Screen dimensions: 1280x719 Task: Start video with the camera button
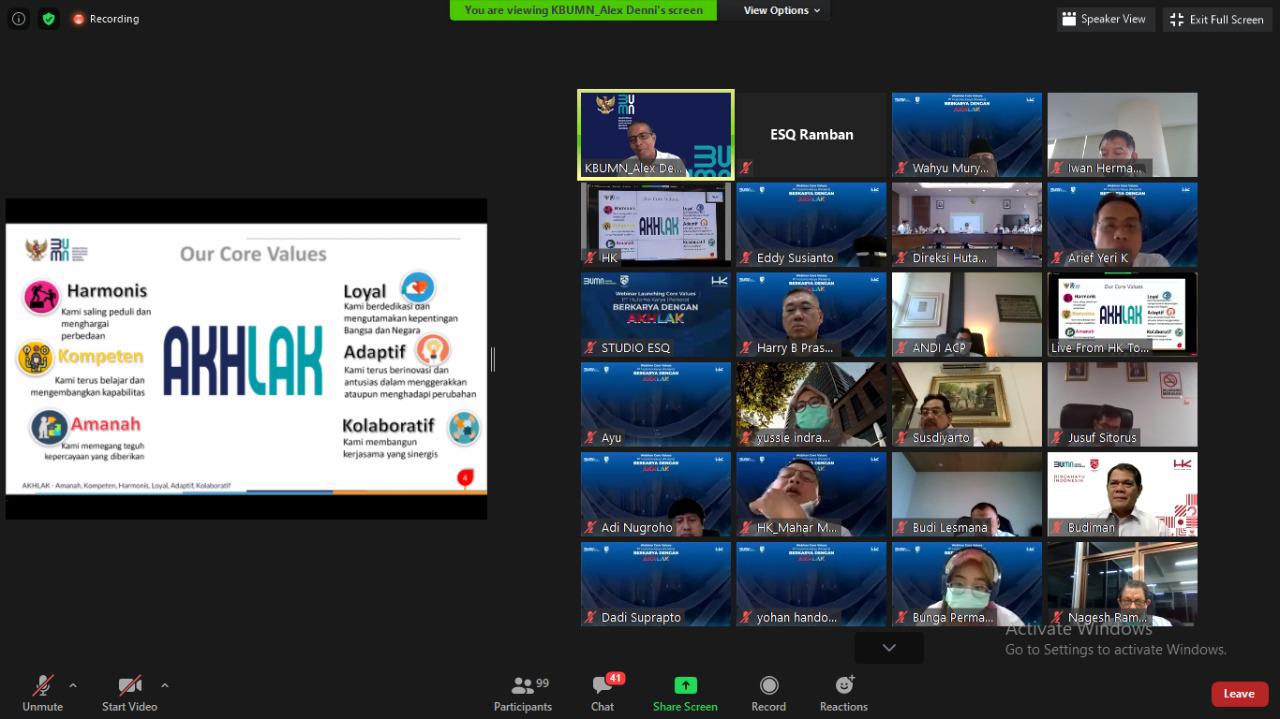(130, 693)
